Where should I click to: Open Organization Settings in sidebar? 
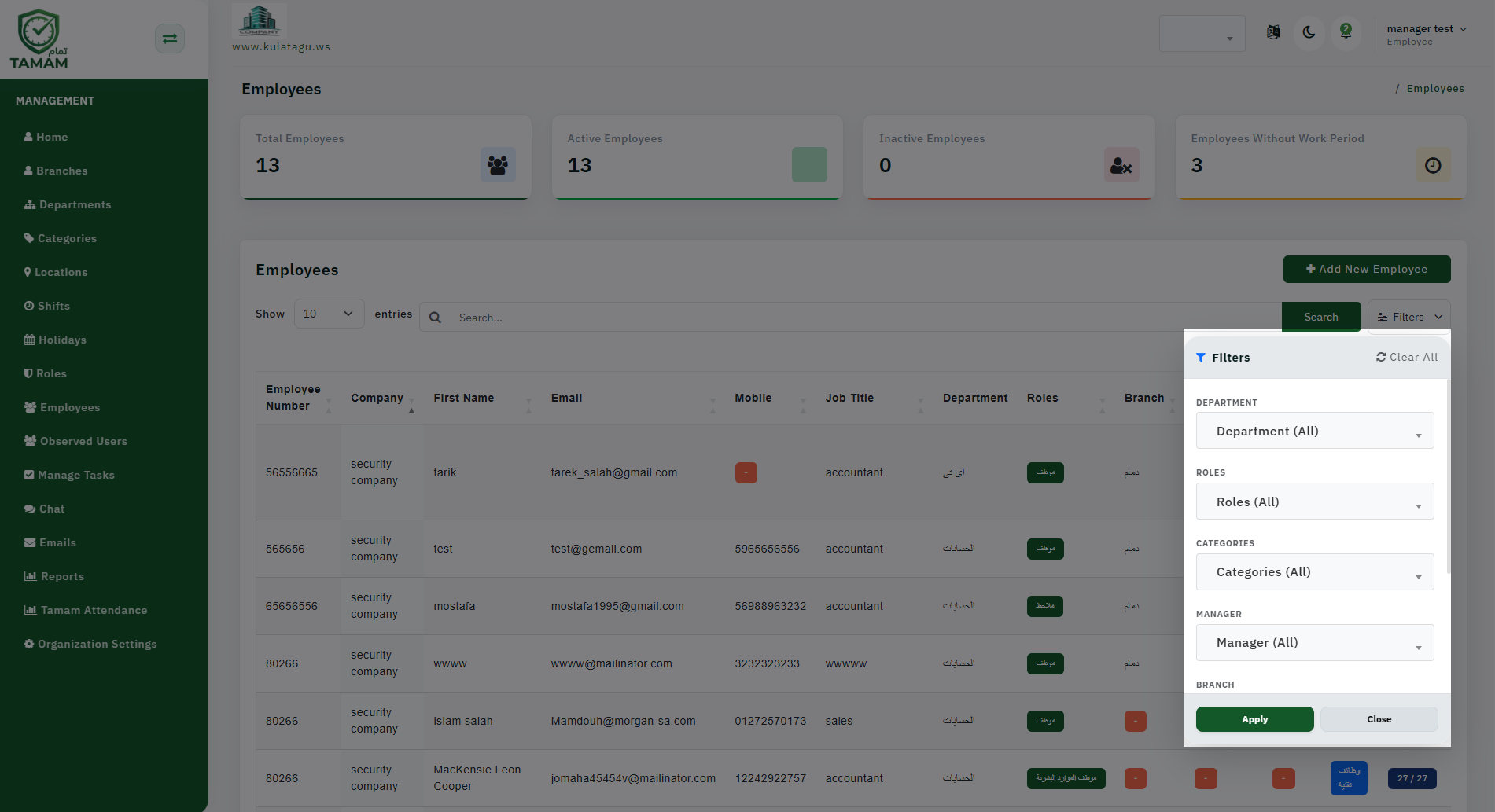click(90, 644)
